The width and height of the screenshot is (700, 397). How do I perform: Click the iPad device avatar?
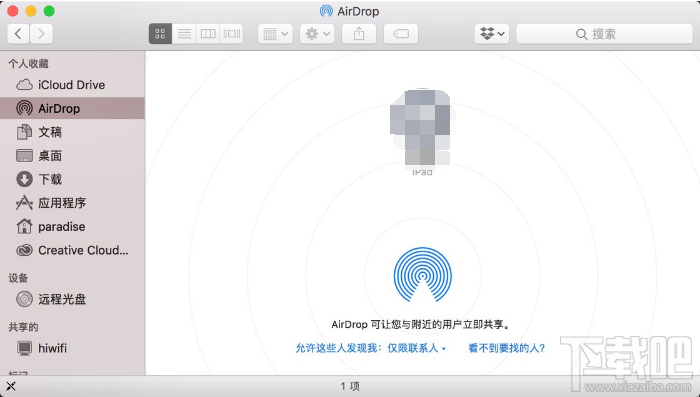(422, 130)
